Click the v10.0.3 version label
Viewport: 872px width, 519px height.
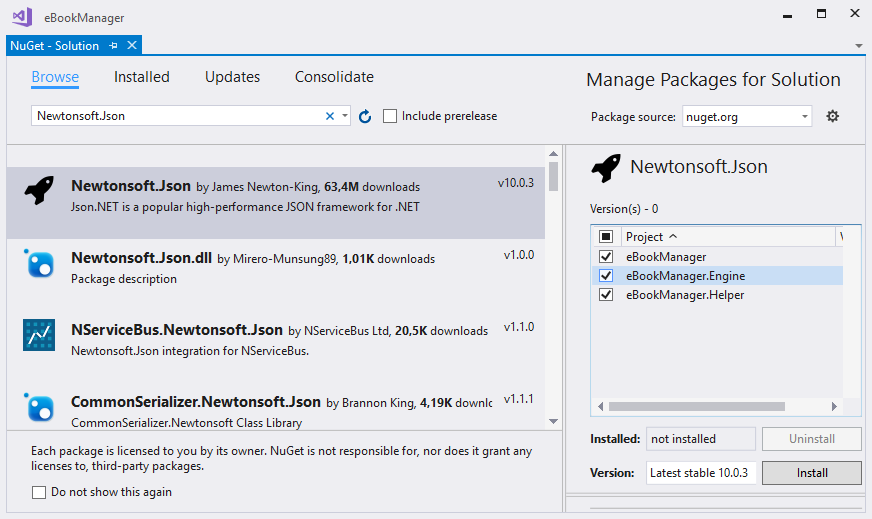(516, 182)
